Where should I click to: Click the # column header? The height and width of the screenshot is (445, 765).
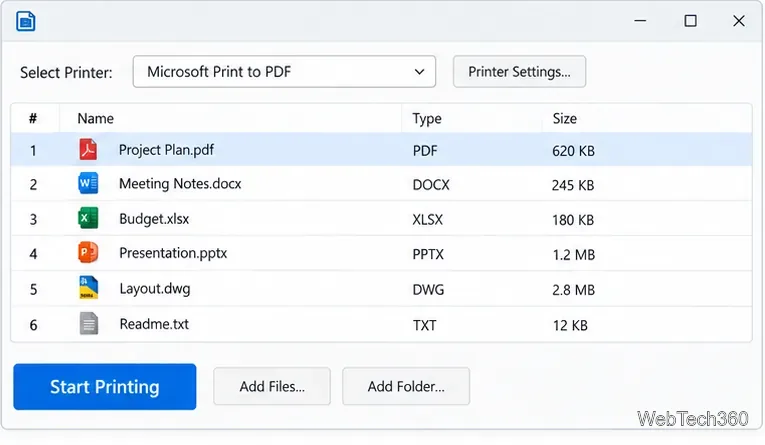point(33,119)
